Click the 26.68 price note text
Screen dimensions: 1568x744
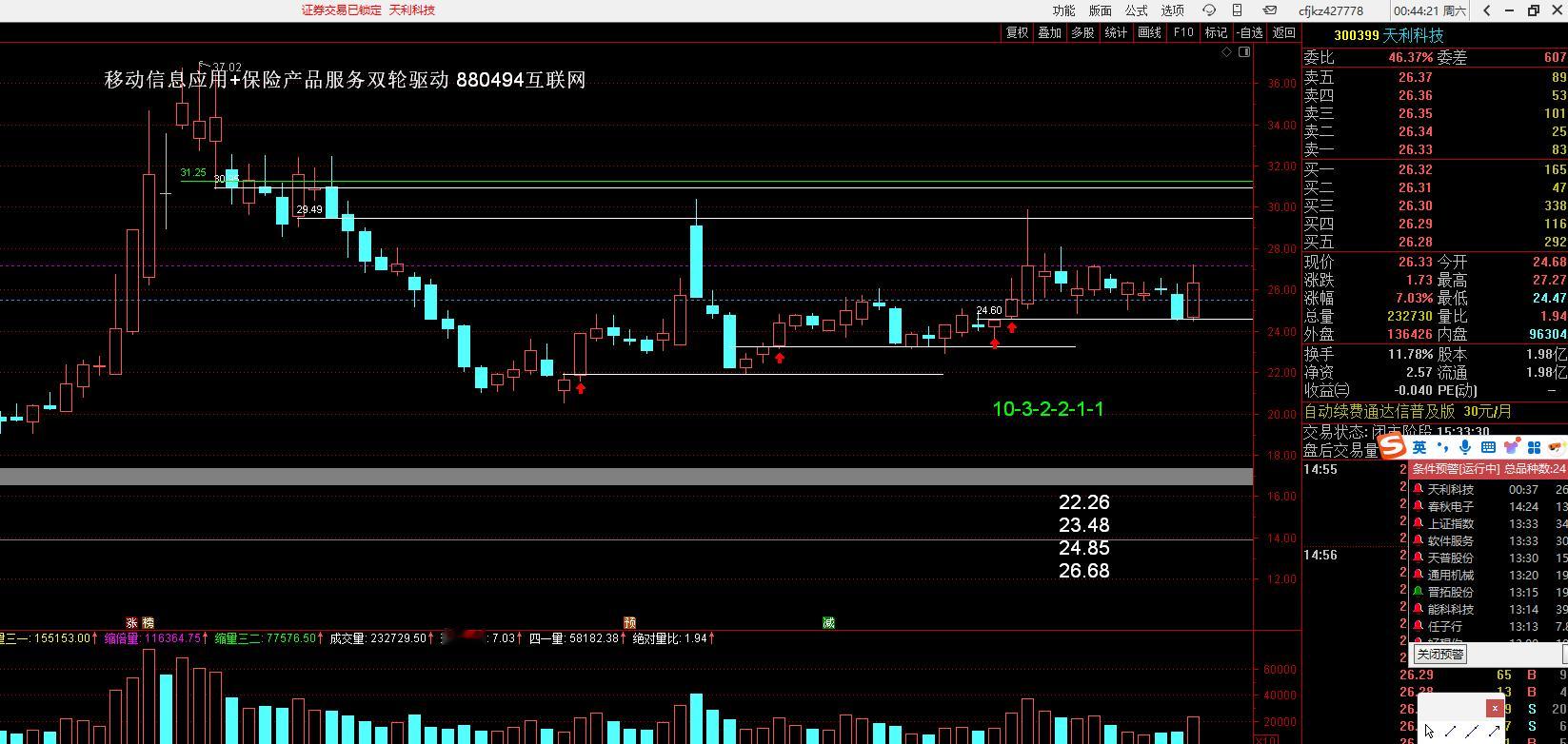1084,571
